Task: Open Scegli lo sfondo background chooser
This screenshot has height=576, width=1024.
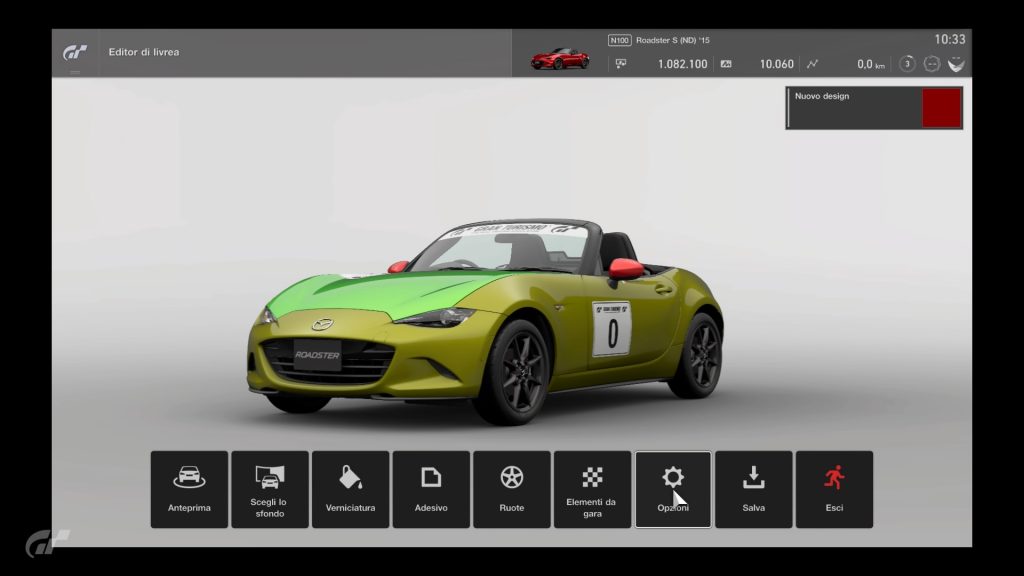Action: click(270, 489)
